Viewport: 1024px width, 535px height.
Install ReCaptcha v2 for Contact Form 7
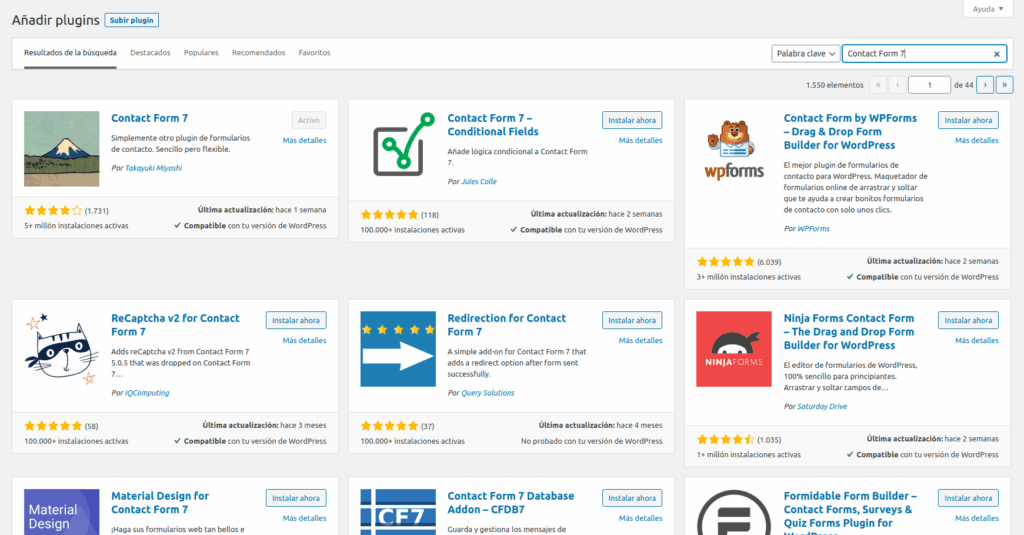click(296, 320)
